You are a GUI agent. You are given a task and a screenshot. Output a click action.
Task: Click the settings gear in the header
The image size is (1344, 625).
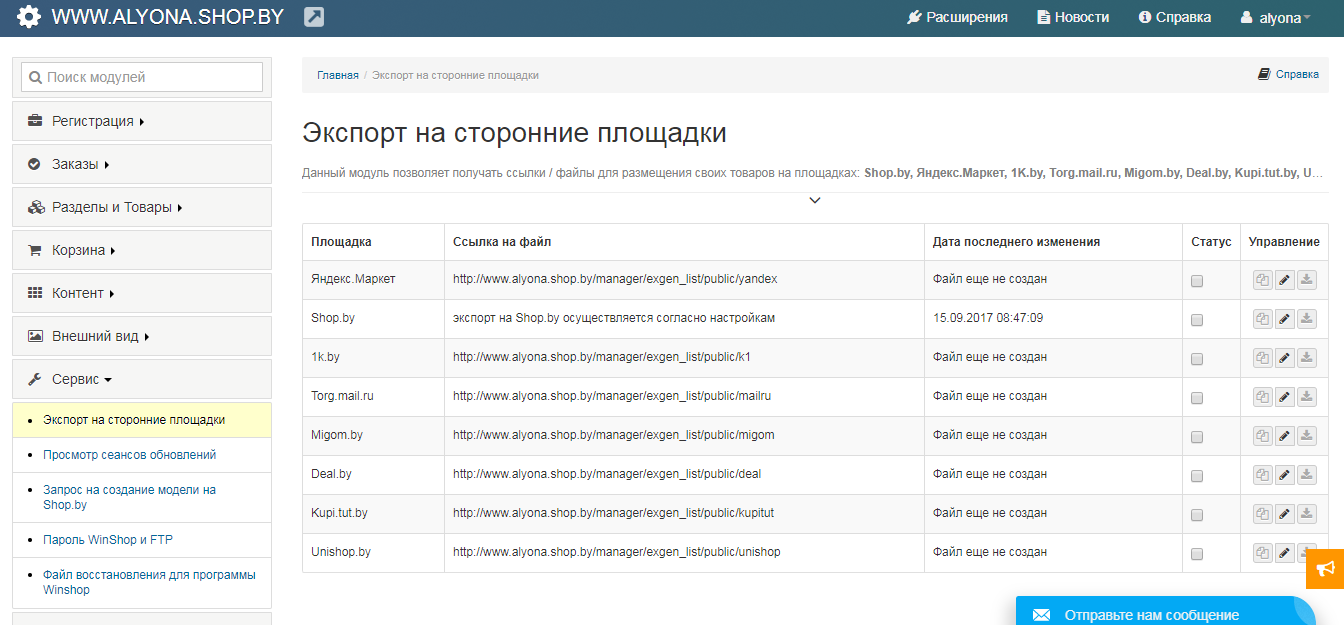(x=28, y=16)
